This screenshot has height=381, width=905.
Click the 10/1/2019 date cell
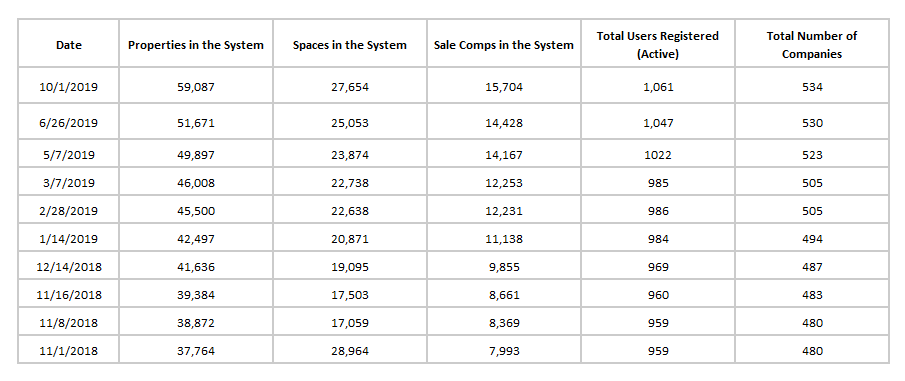click(69, 88)
